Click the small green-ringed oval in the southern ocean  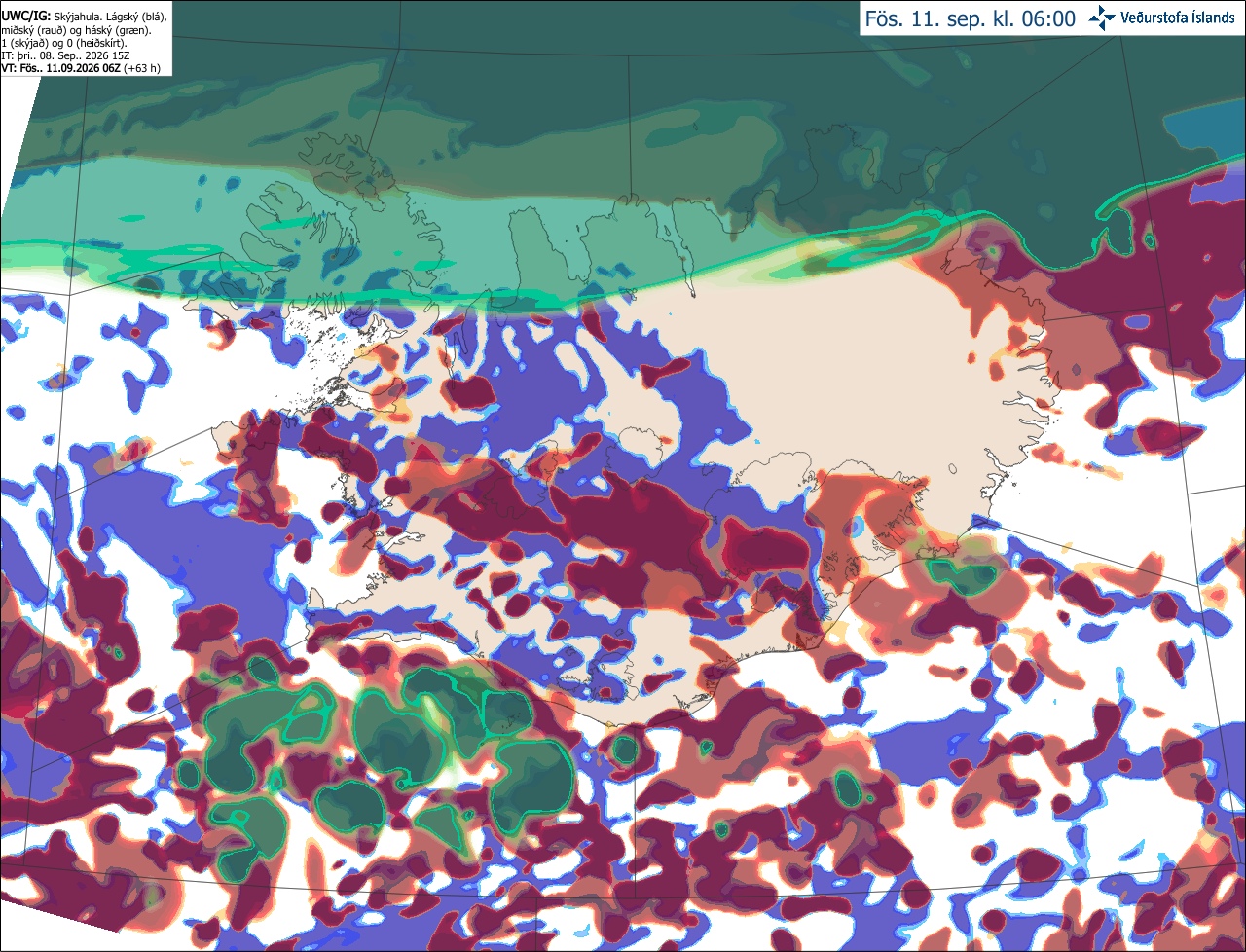[847, 787]
